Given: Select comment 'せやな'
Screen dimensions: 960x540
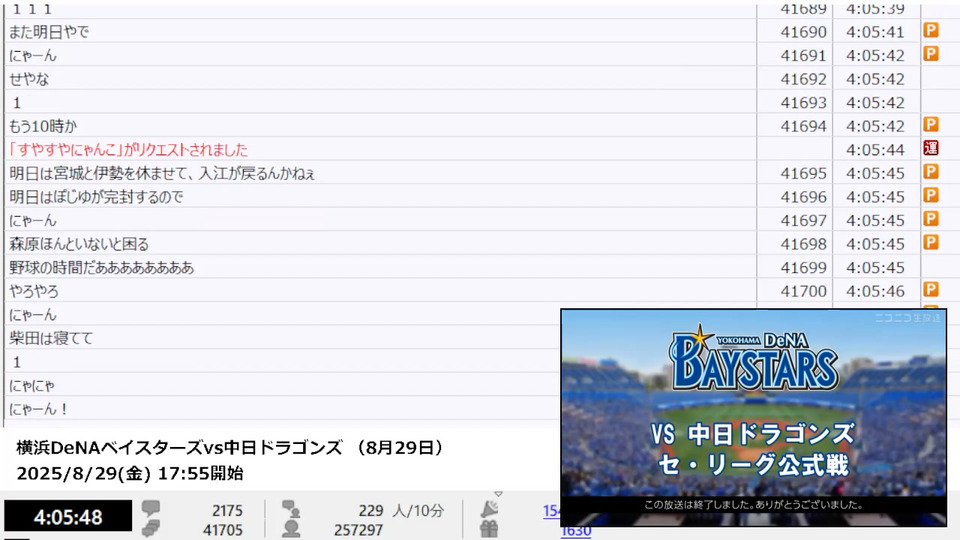Looking at the screenshot, I should pos(29,79).
